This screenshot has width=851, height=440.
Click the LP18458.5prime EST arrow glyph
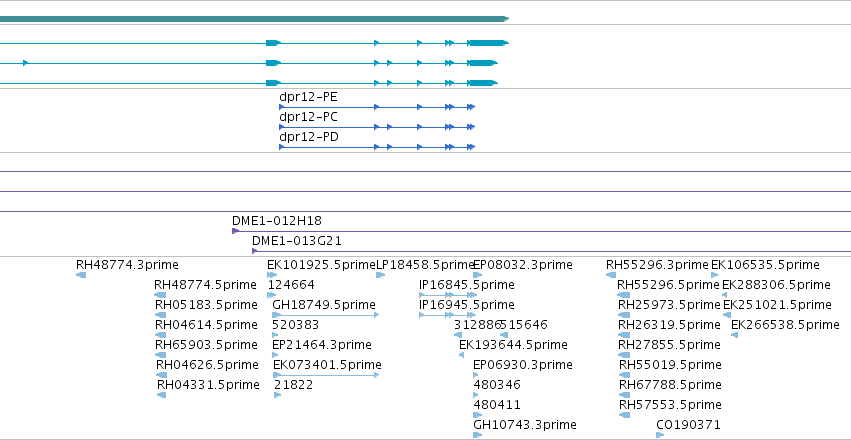point(380,275)
